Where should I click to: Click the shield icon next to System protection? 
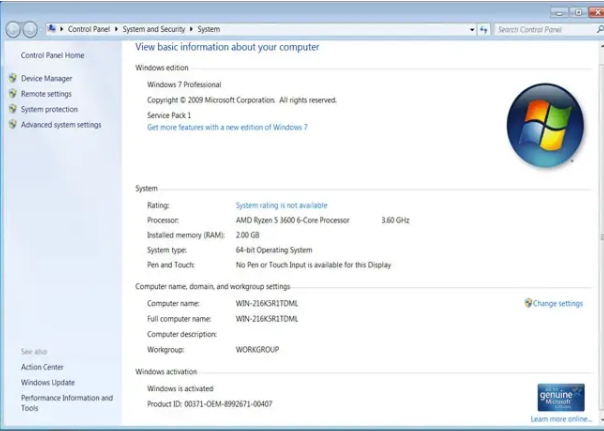pos(13,109)
